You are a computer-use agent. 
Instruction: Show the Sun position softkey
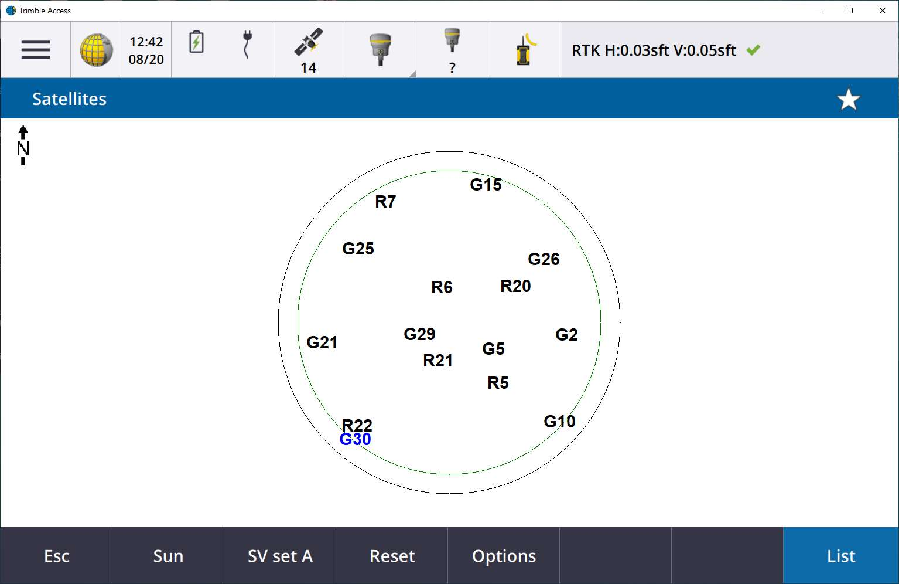tap(168, 556)
